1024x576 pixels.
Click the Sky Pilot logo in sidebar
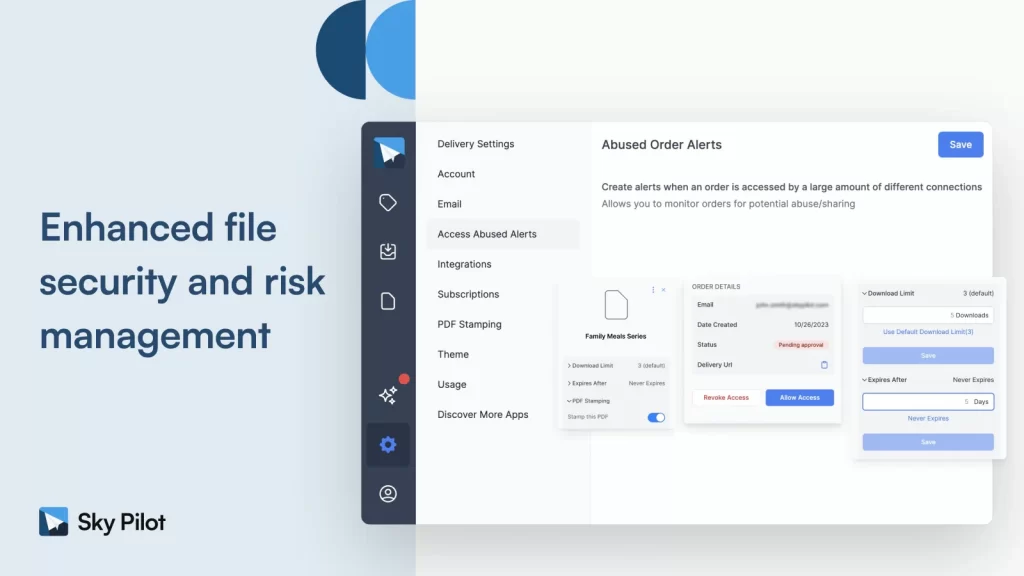[x=388, y=152]
